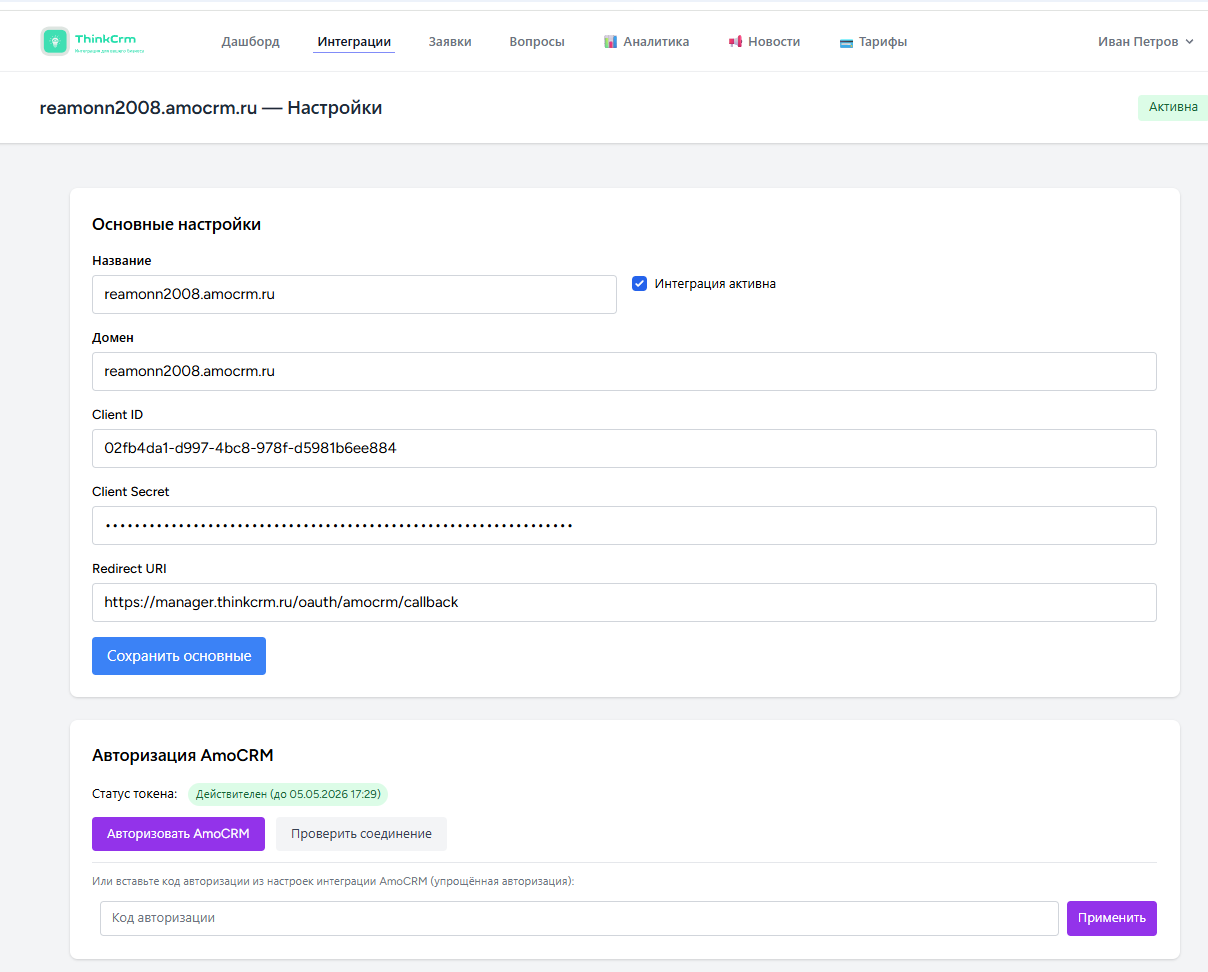This screenshot has height=972, width=1208.
Task: Click the Активна status badge
Action: click(1173, 108)
